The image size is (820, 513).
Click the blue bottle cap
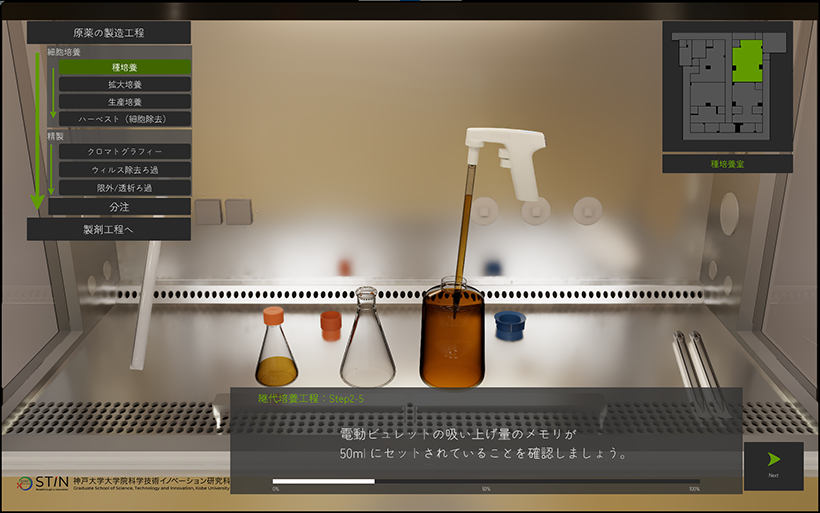pos(508,325)
